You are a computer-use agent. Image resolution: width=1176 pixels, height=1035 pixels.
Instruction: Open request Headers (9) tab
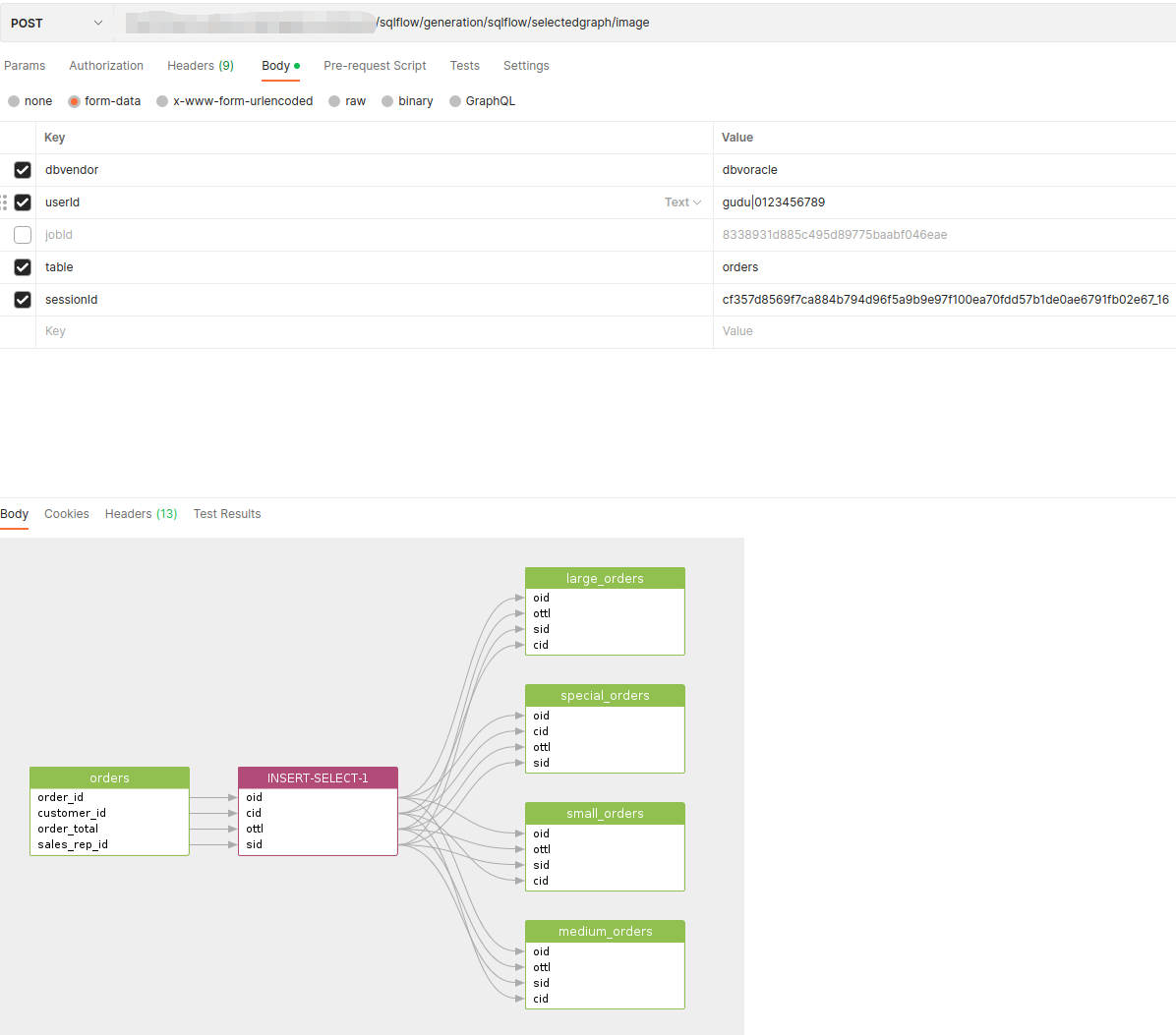tap(200, 66)
